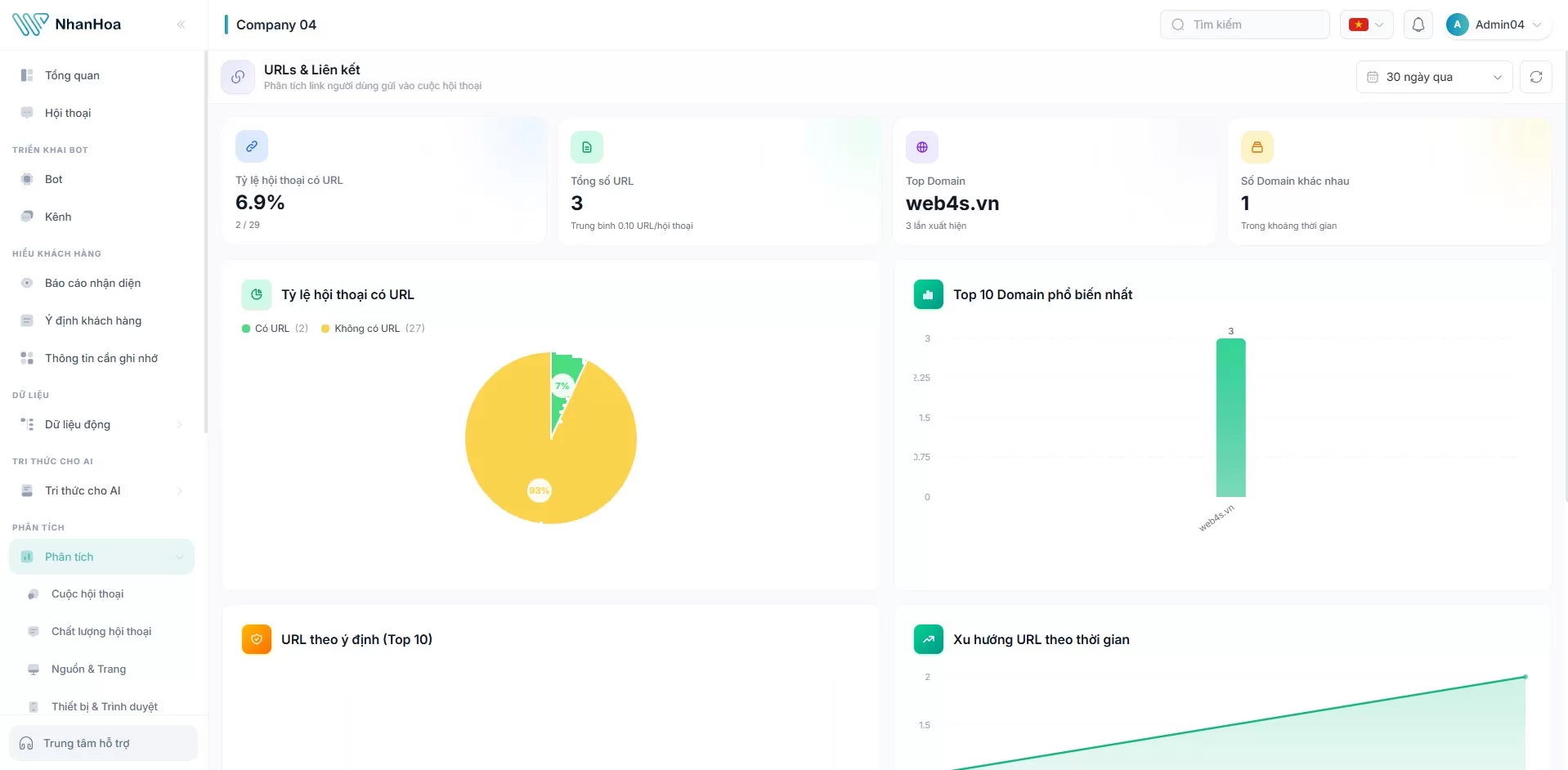
Task: Click the URL theo ý định shield icon
Action: [257, 639]
